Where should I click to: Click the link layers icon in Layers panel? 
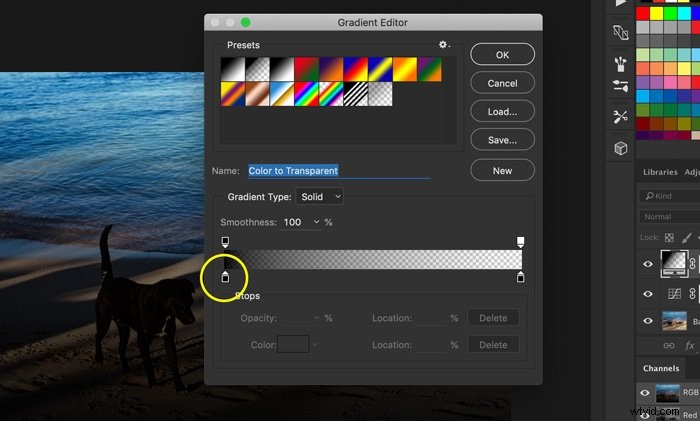pyautogui.click(x=669, y=346)
